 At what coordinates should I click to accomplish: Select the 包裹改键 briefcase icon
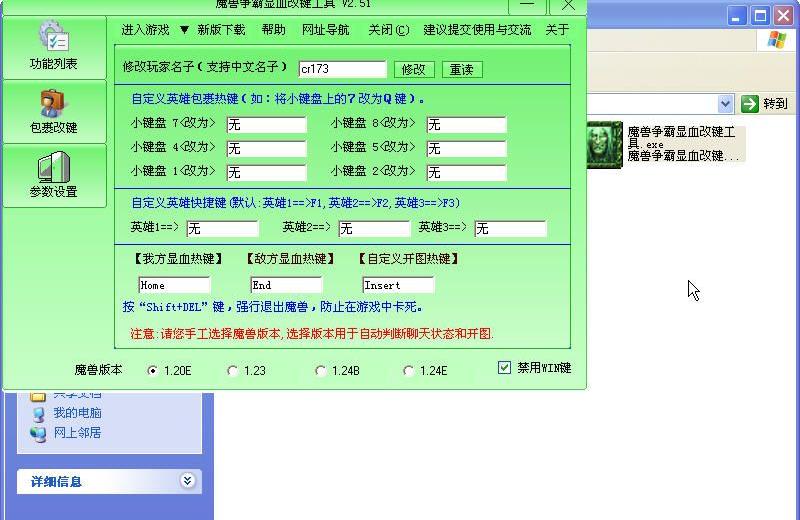(53, 104)
